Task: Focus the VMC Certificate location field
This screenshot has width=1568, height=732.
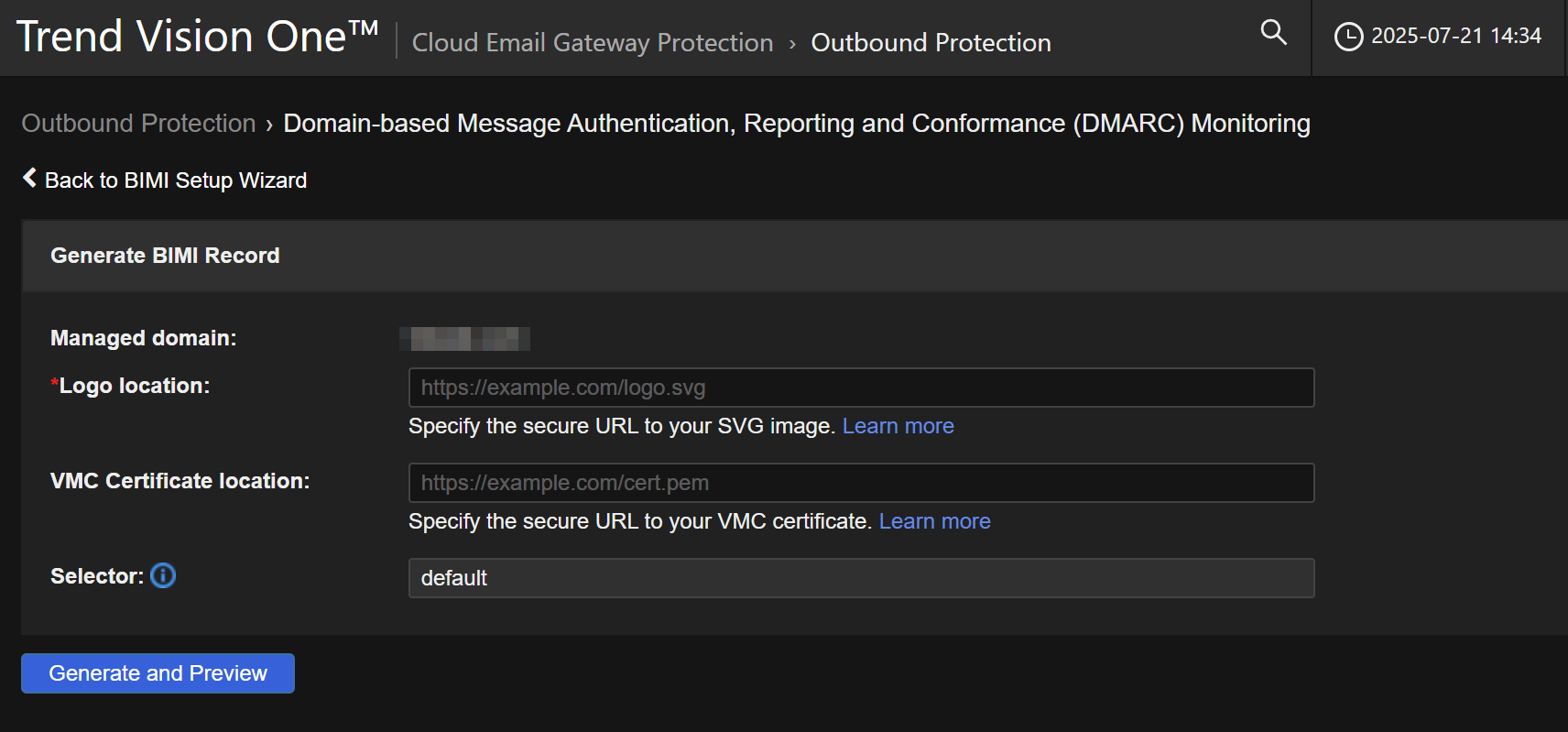Action: (861, 483)
